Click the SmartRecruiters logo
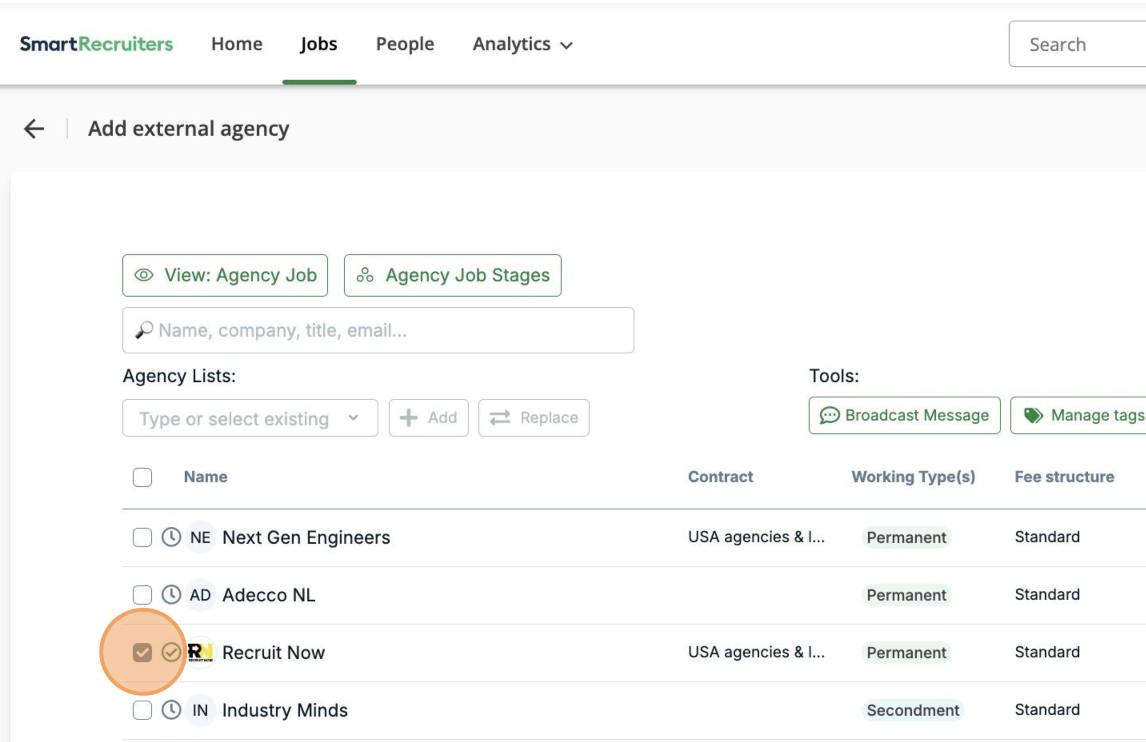 tap(96, 44)
